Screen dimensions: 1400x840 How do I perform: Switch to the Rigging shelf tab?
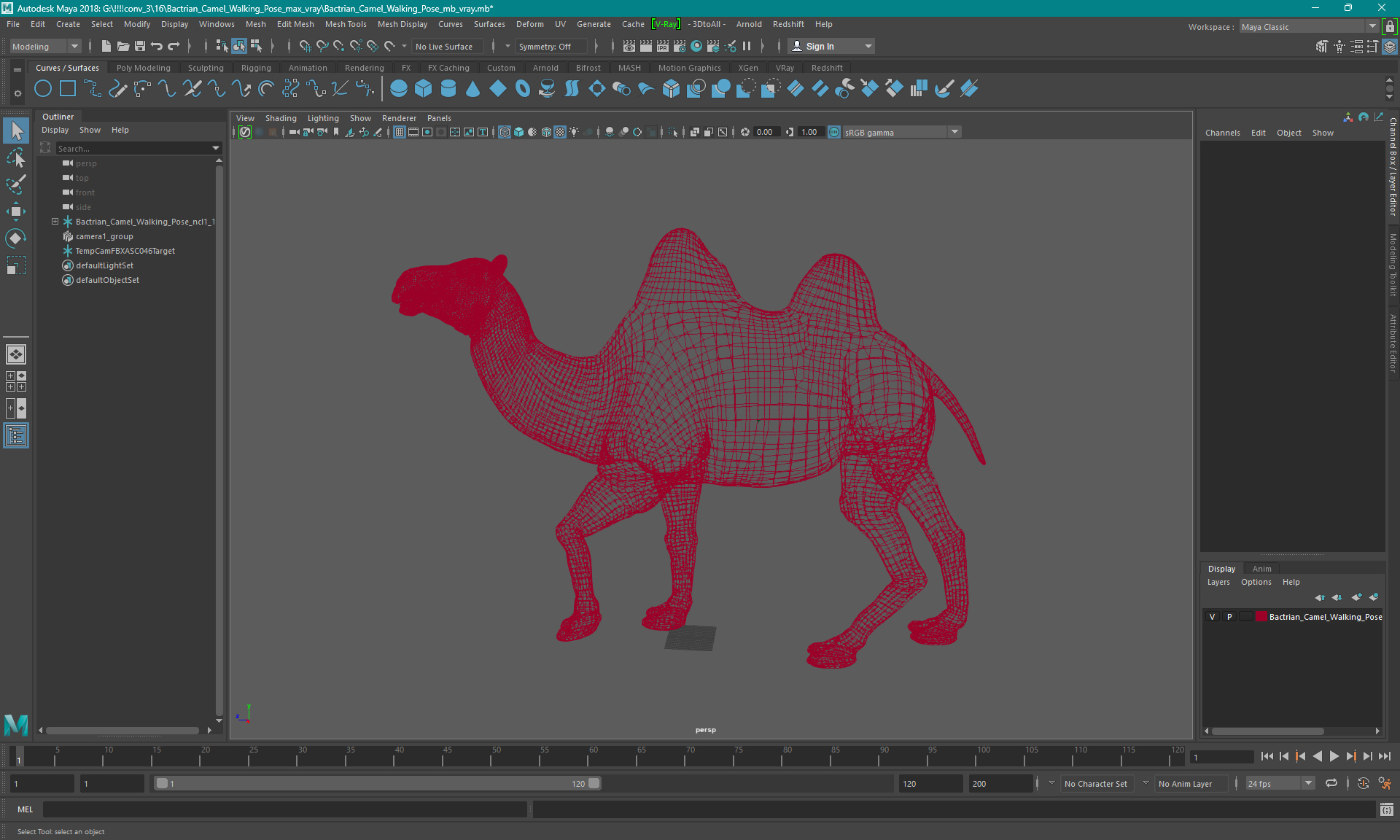pyautogui.click(x=256, y=68)
